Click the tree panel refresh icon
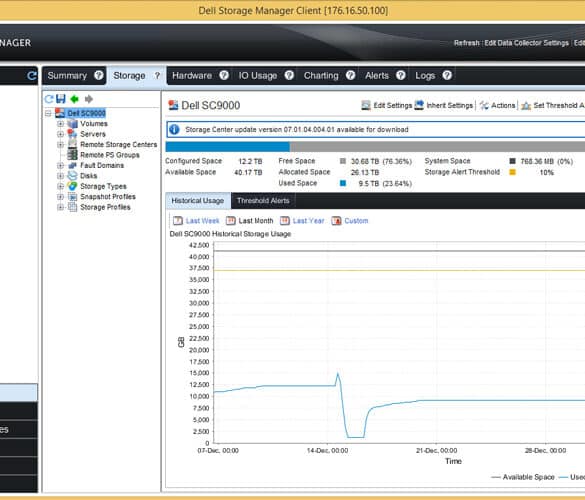 pos(49,99)
